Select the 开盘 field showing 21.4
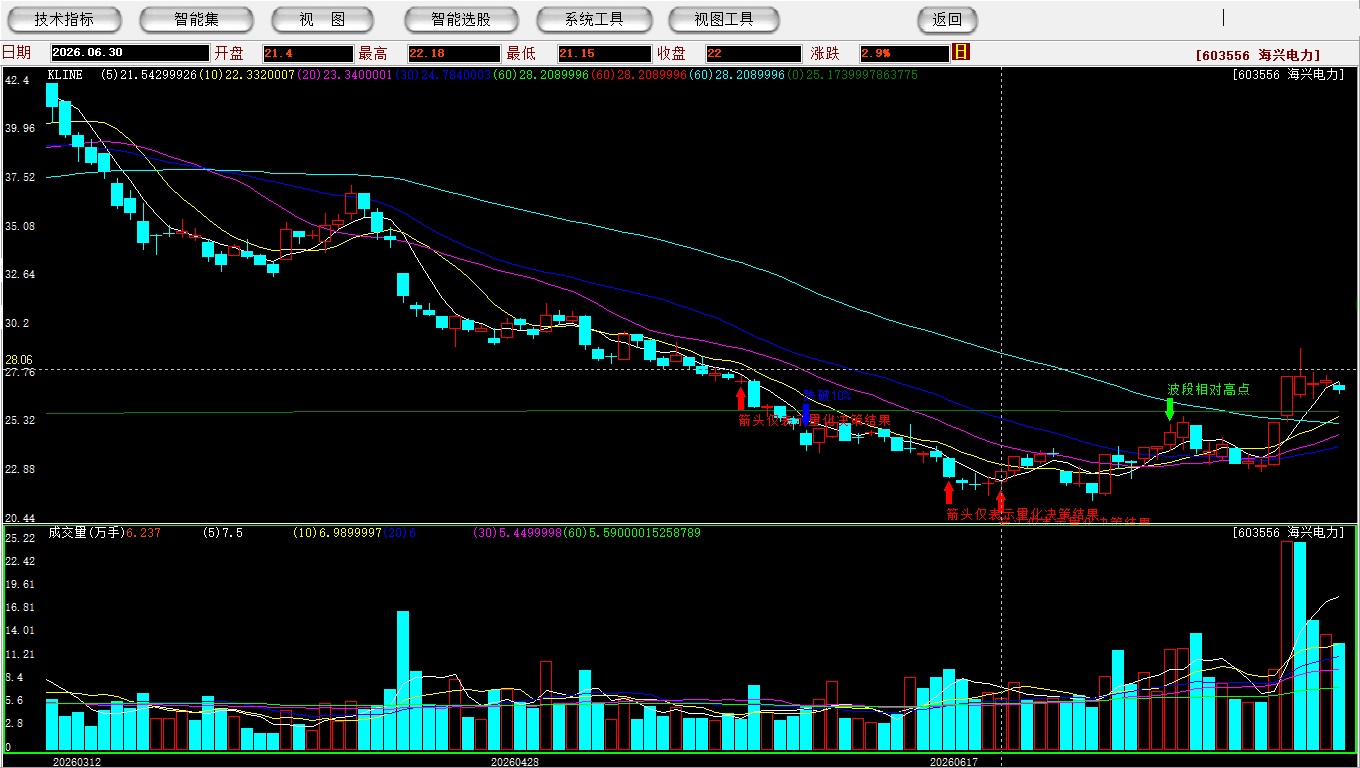Image resolution: width=1360 pixels, height=768 pixels. pyautogui.click(x=307, y=53)
